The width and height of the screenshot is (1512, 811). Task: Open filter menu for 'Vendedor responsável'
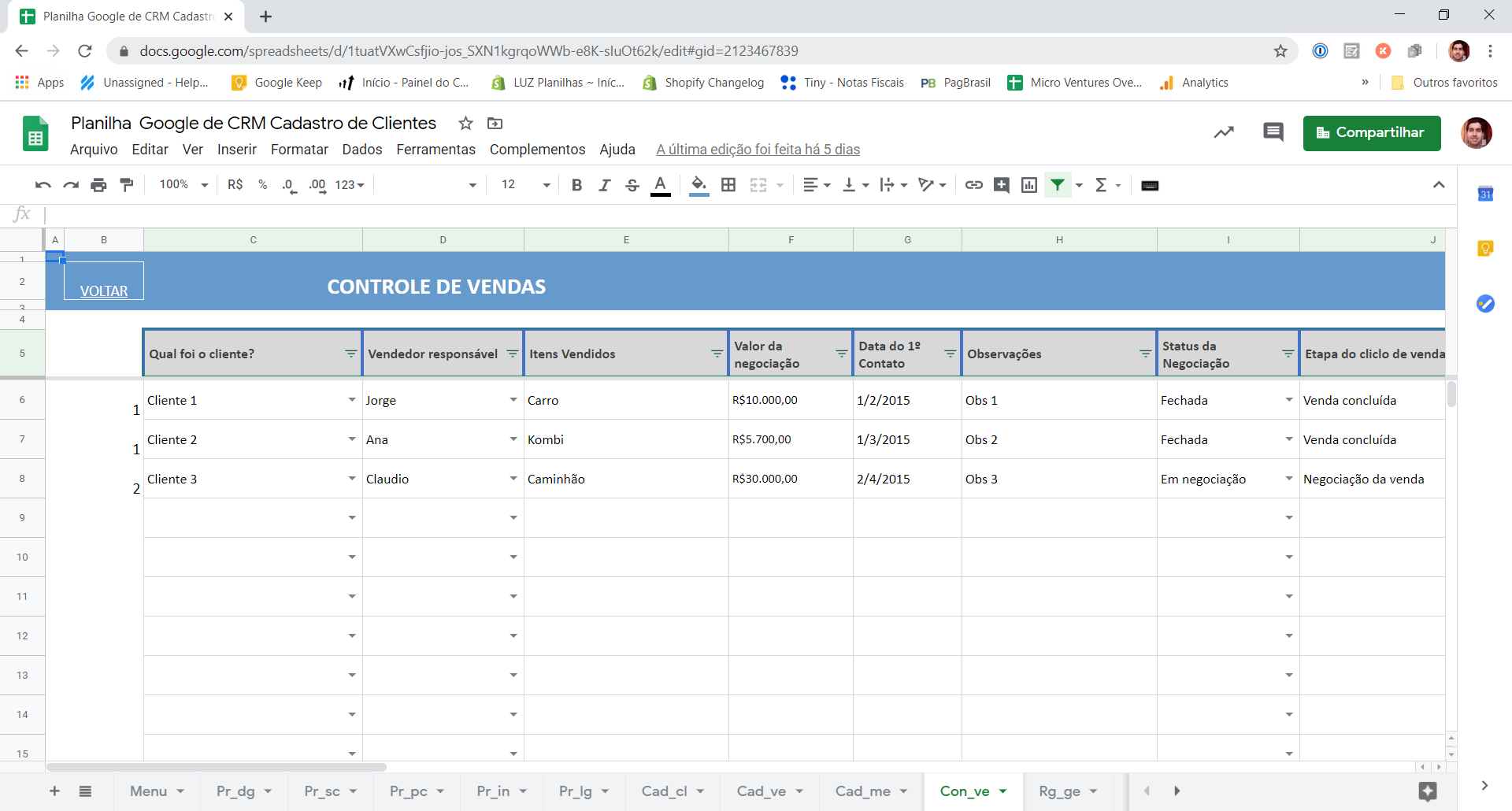(513, 354)
